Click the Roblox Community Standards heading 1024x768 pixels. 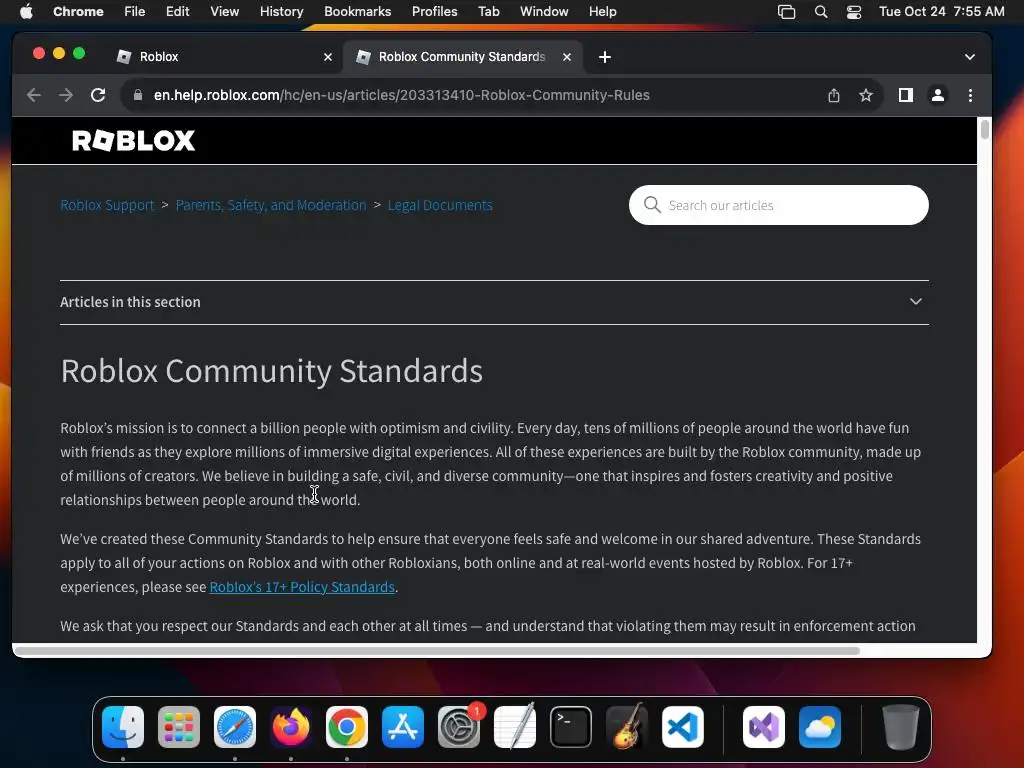click(x=272, y=371)
